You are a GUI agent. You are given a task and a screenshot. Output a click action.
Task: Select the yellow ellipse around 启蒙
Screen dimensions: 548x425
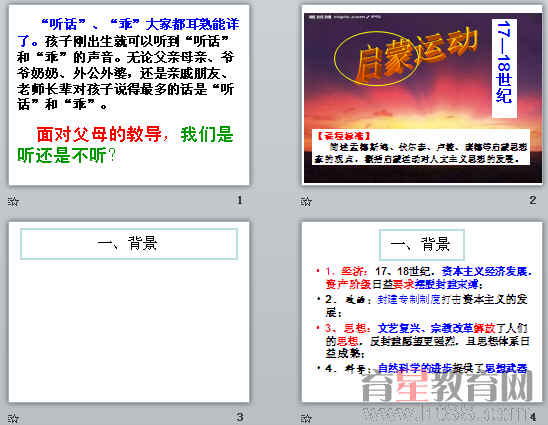(x=376, y=58)
